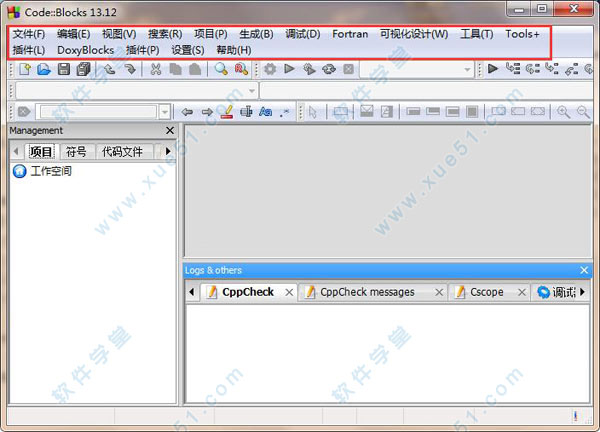
Task: Open the 设置(S) menu
Action: coord(188,50)
